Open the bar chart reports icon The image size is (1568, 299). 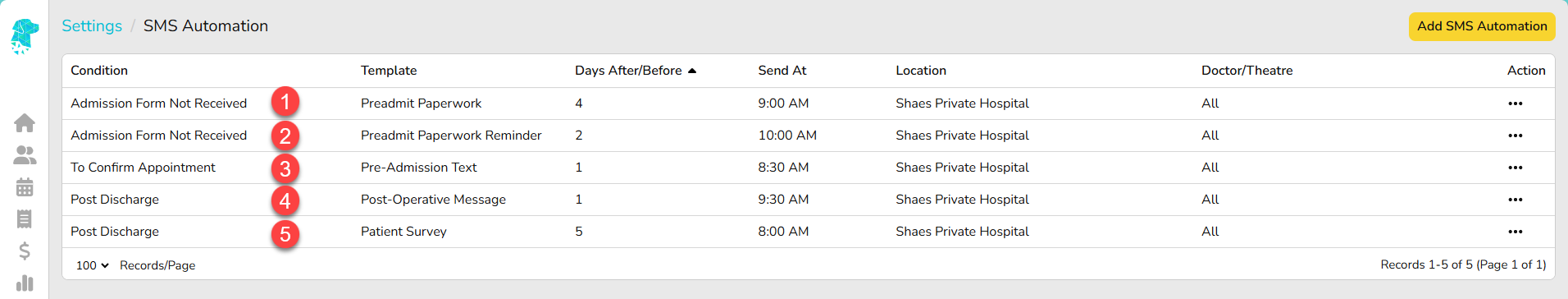(25, 283)
